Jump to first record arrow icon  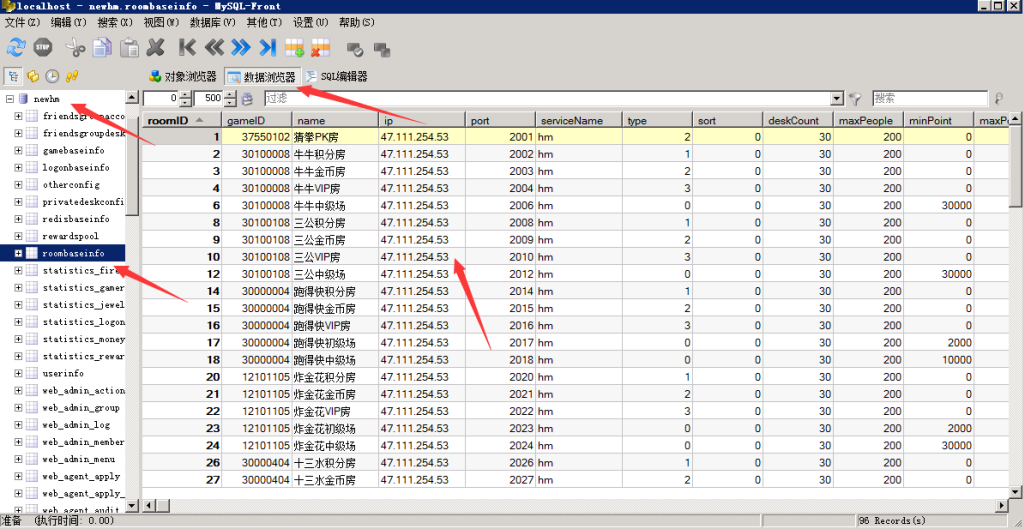187,47
